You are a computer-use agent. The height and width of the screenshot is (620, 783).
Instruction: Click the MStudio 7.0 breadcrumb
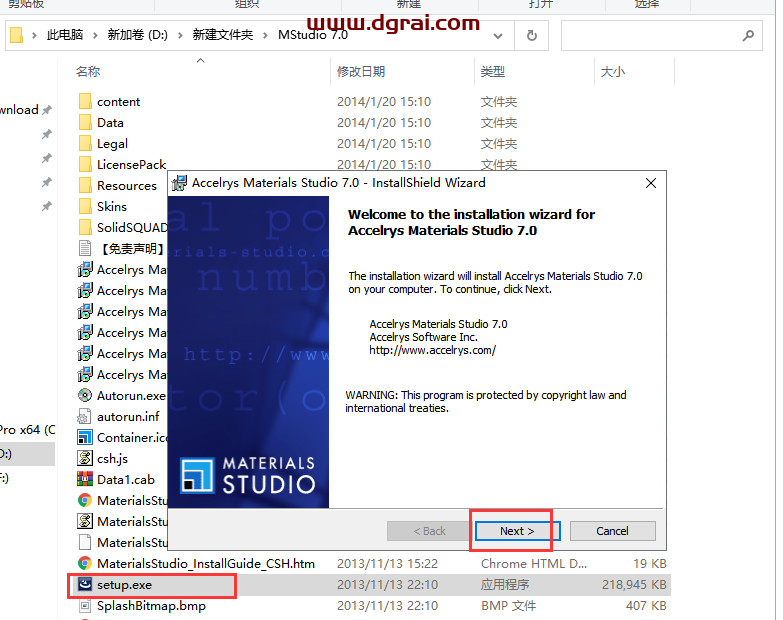pyautogui.click(x=313, y=35)
